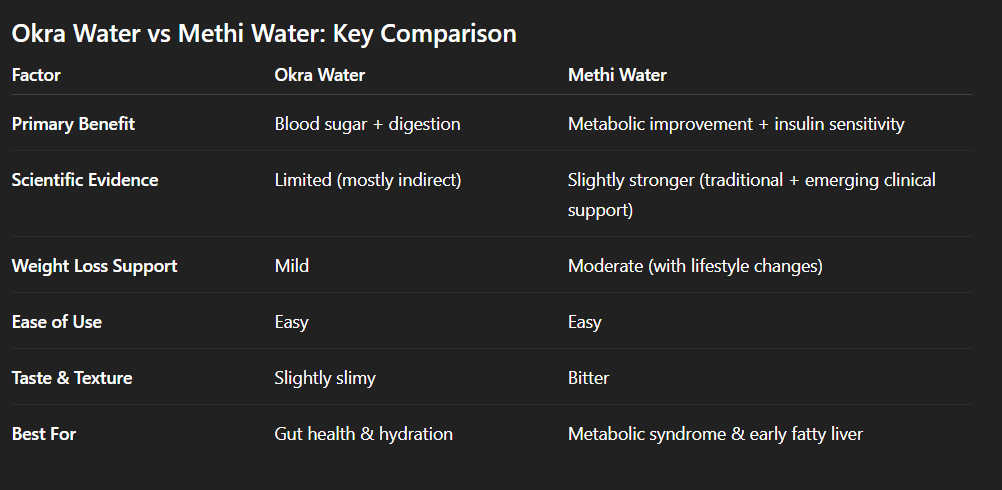The image size is (1002, 490).
Task: Select the "Factor" column header
Action: [x=36, y=75]
